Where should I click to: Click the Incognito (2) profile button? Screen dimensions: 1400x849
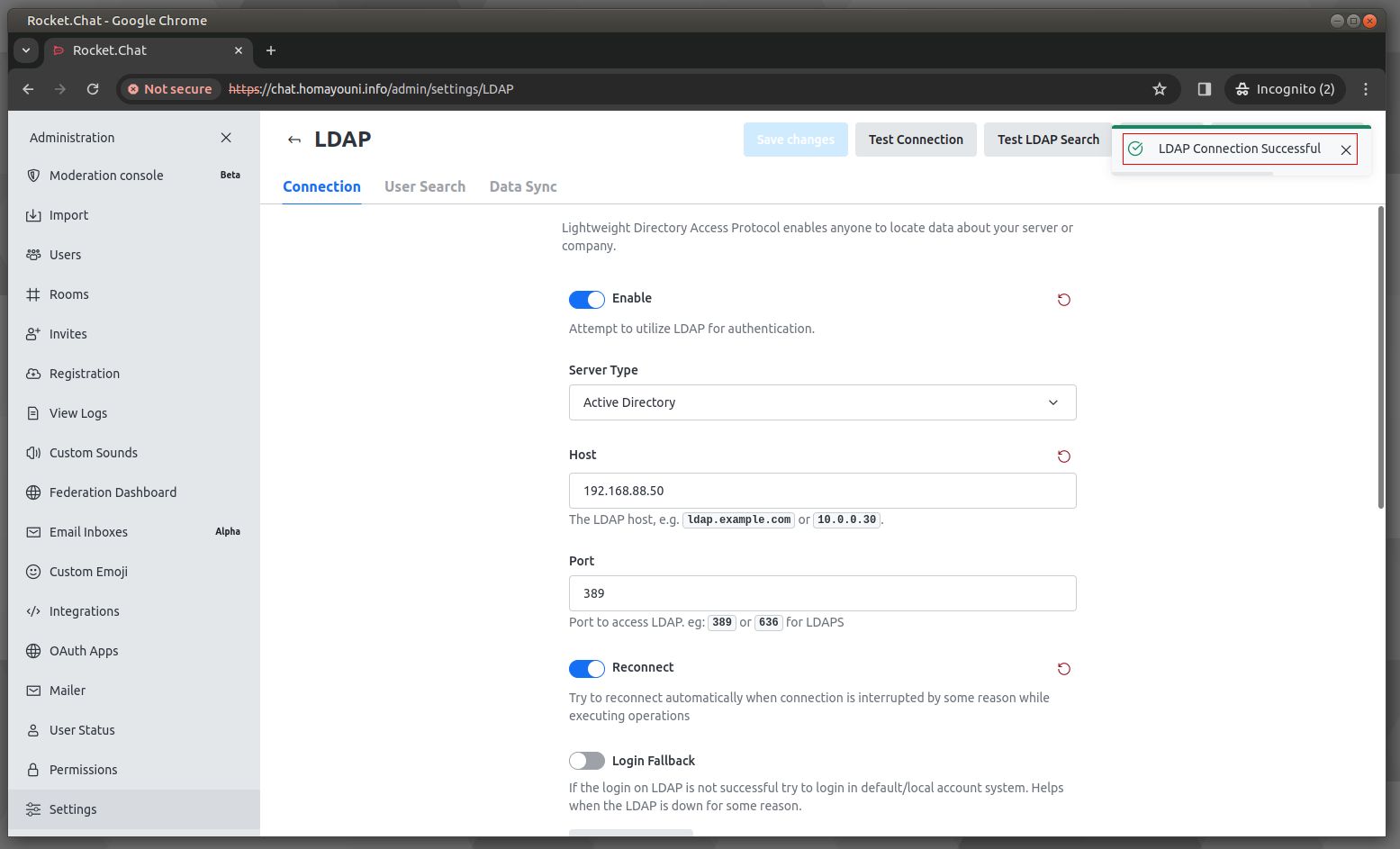[1286, 89]
